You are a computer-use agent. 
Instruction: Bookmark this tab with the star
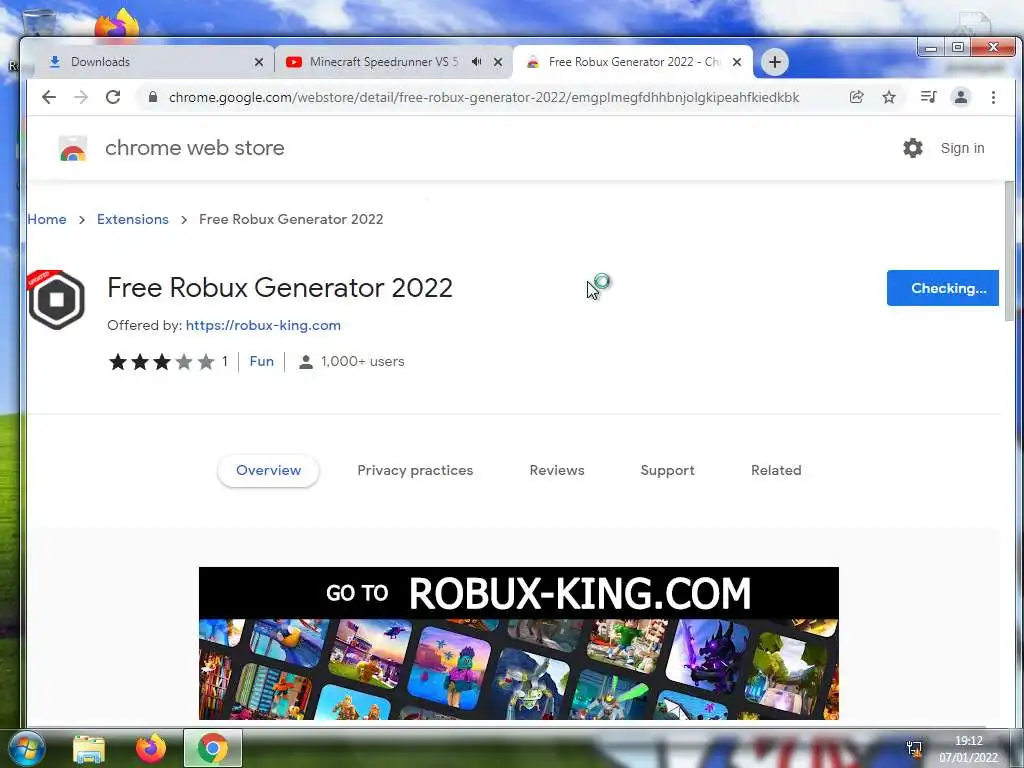pyautogui.click(x=889, y=97)
